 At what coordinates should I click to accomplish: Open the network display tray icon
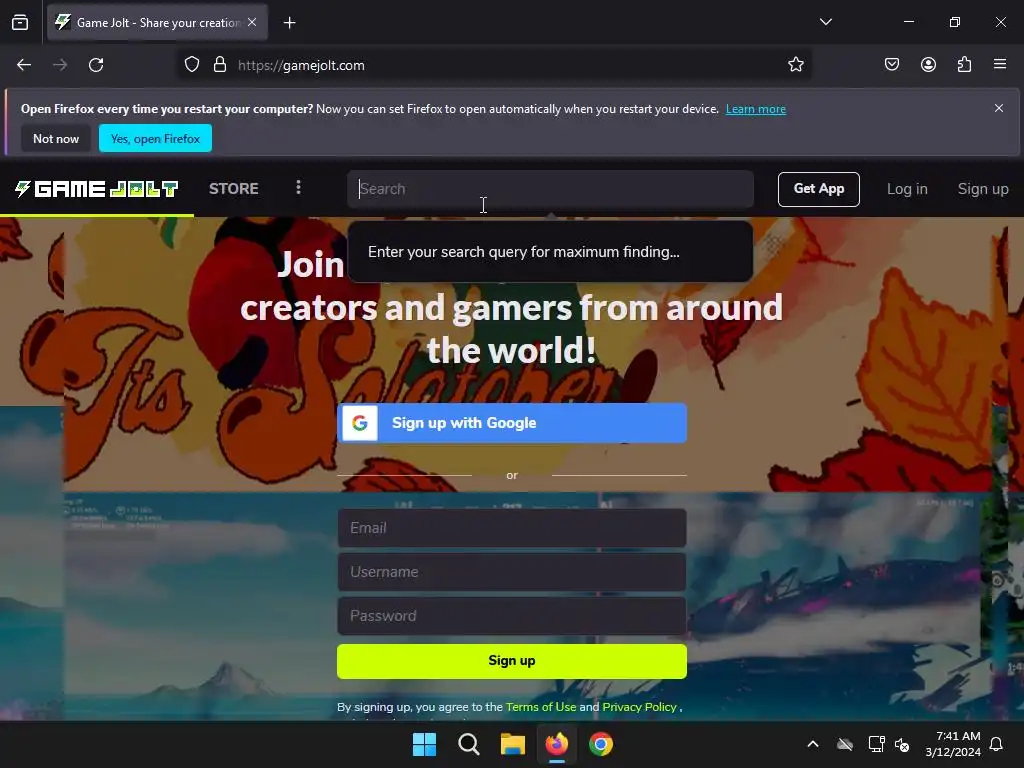coord(876,744)
